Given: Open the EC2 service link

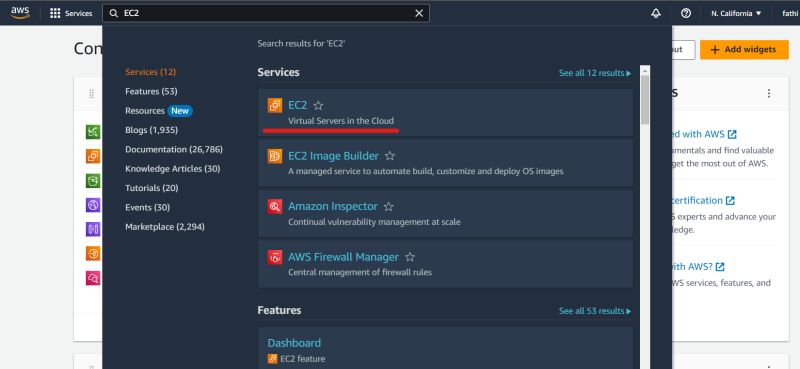Looking at the screenshot, I should (297, 105).
